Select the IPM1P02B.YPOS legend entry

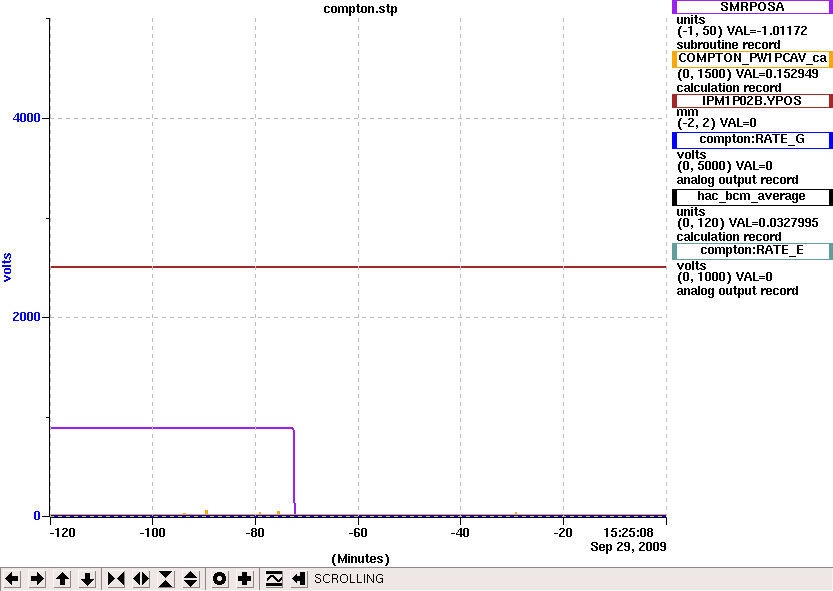[752, 101]
